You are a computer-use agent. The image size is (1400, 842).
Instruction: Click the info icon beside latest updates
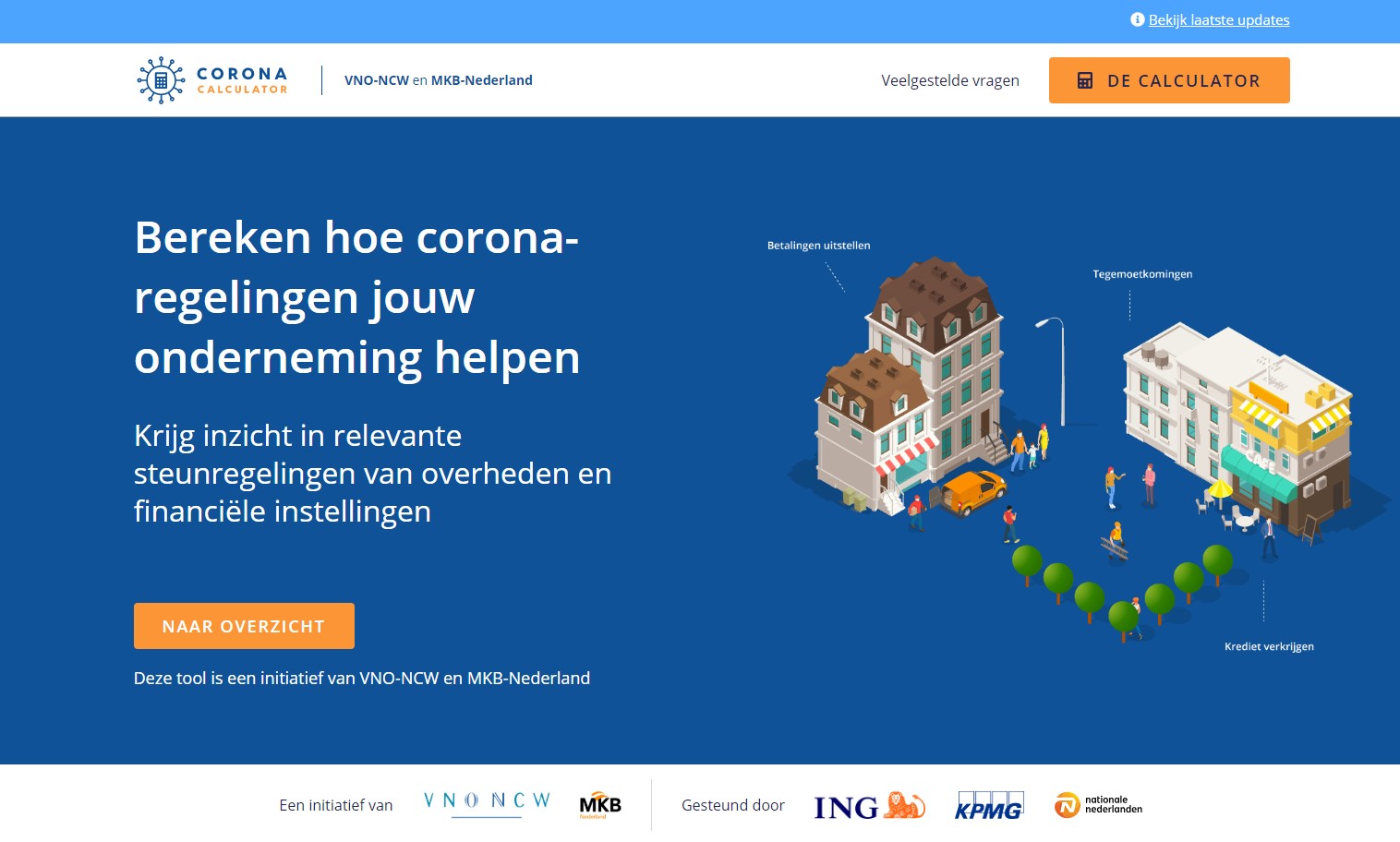click(x=1138, y=18)
